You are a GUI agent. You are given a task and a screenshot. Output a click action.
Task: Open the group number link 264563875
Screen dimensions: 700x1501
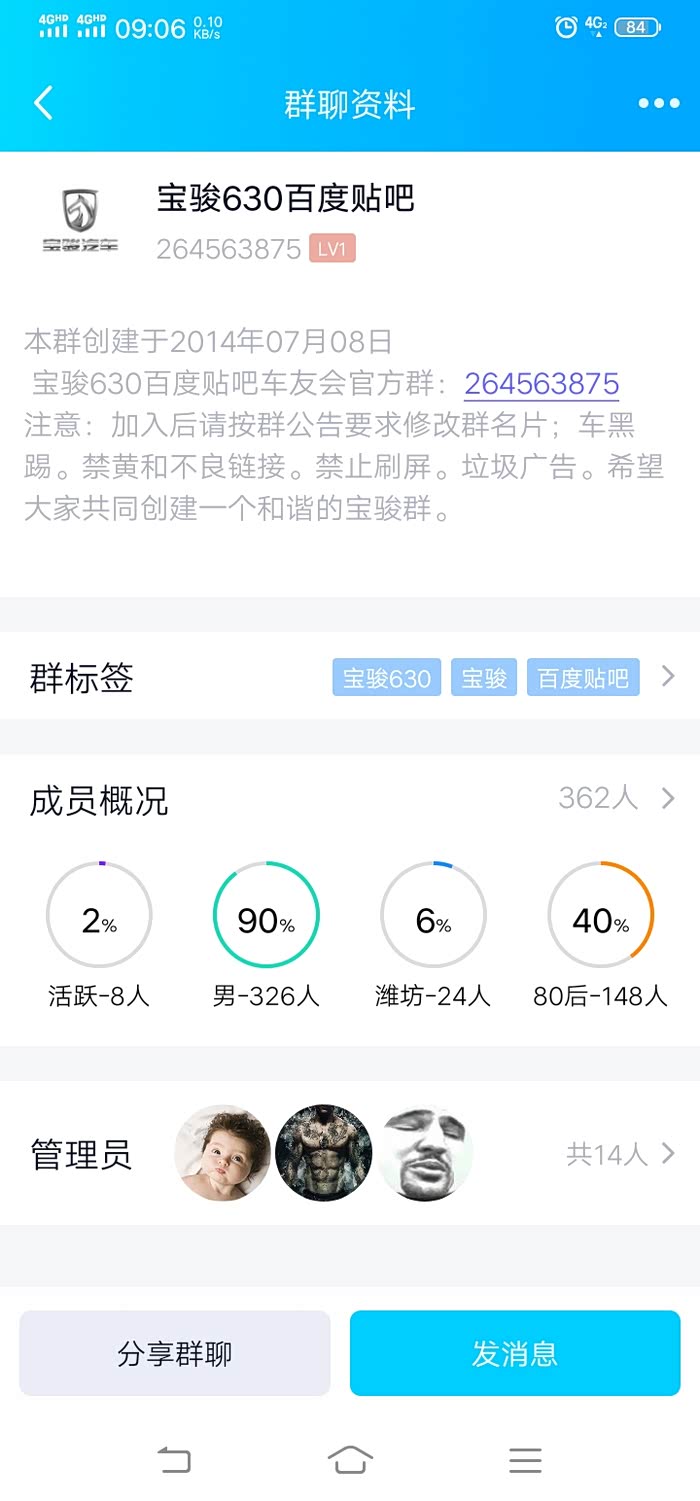pos(541,384)
